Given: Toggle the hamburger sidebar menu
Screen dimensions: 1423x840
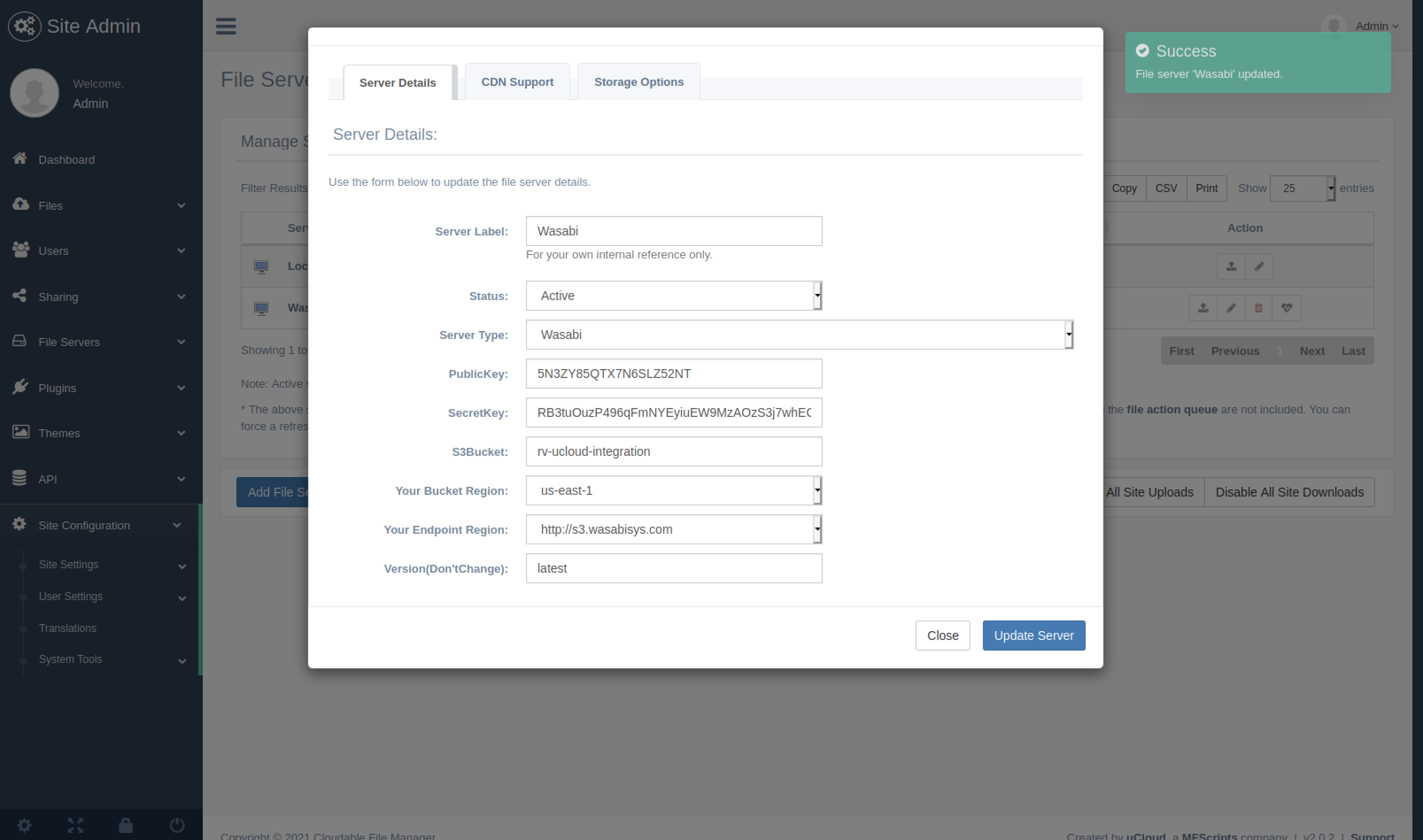Looking at the screenshot, I should [x=225, y=26].
